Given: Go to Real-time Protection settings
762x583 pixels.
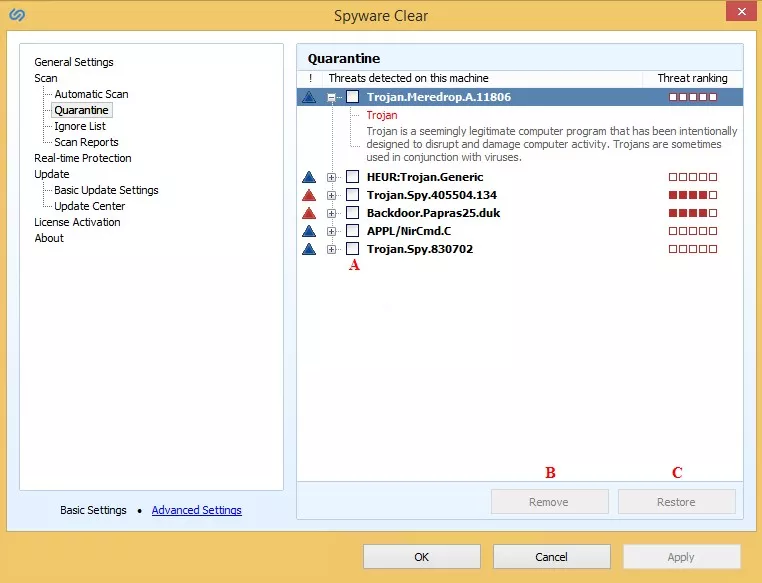Looking at the screenshot, I should click(x=83, y=158).
